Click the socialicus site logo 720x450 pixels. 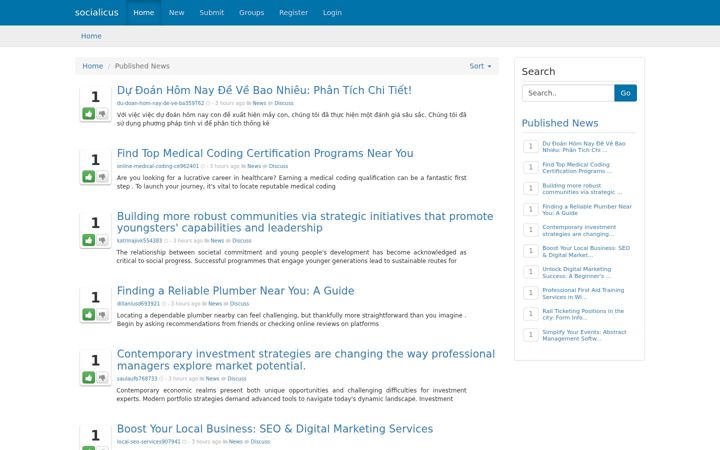(x=97, y=12)
